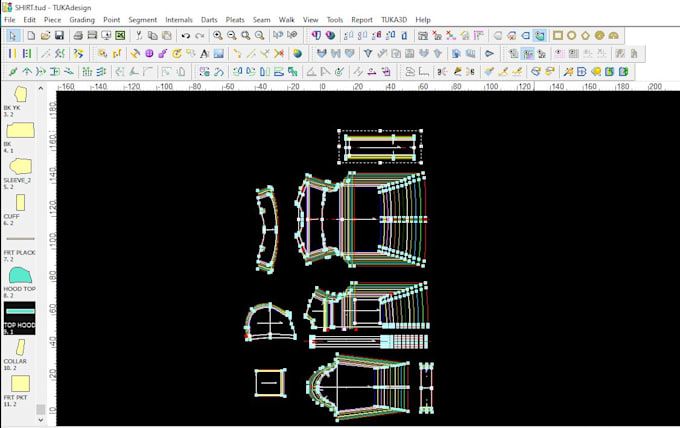This screenshot has width=680, height=428.
Task: Click the Undo arrow icon
Action: (185, 36)
